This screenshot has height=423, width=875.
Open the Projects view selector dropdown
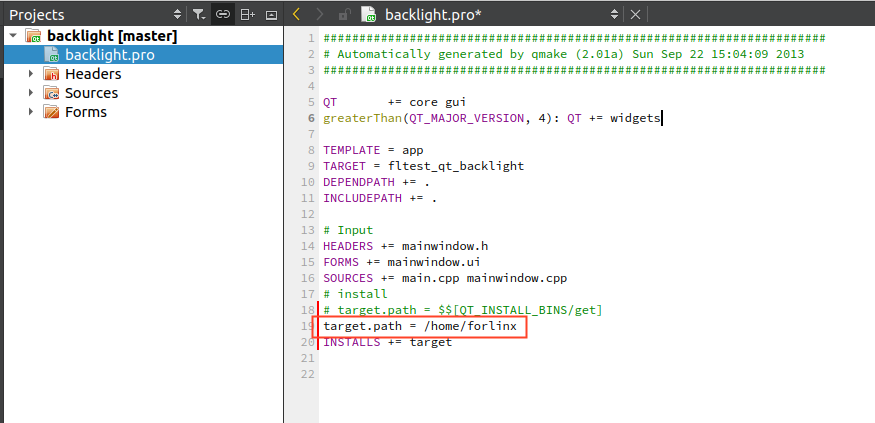pyautogui.click(x=178, y=15)
